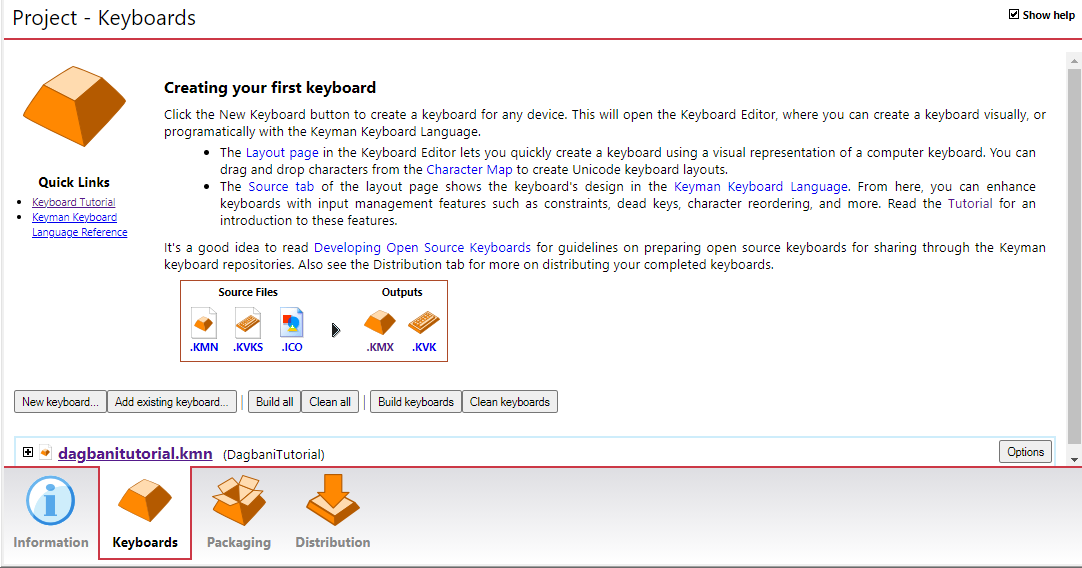Click the .KVK file extension label
Viewport: 1082px width, 568px height.
424,347
